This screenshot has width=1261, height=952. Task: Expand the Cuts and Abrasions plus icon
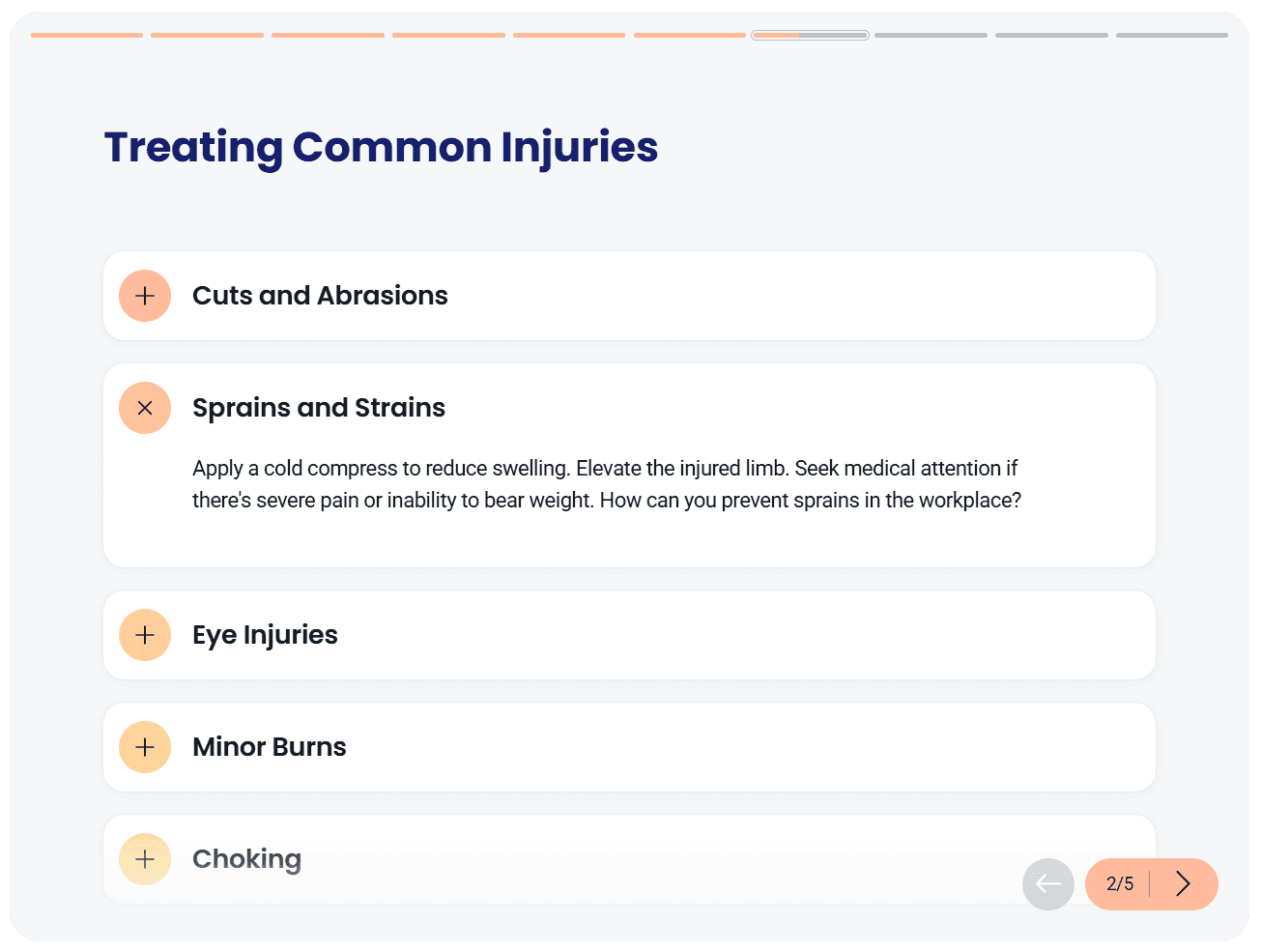145,296
